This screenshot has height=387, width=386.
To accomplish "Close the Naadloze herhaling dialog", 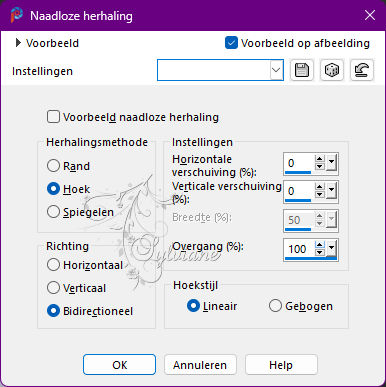I will (x=370, y=15).
